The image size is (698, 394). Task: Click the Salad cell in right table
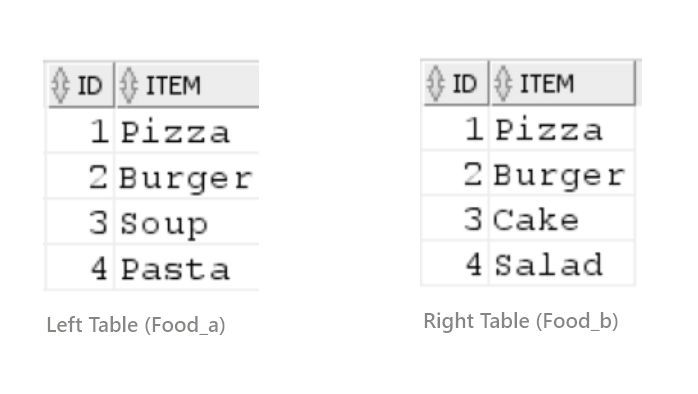pos(562,264)
